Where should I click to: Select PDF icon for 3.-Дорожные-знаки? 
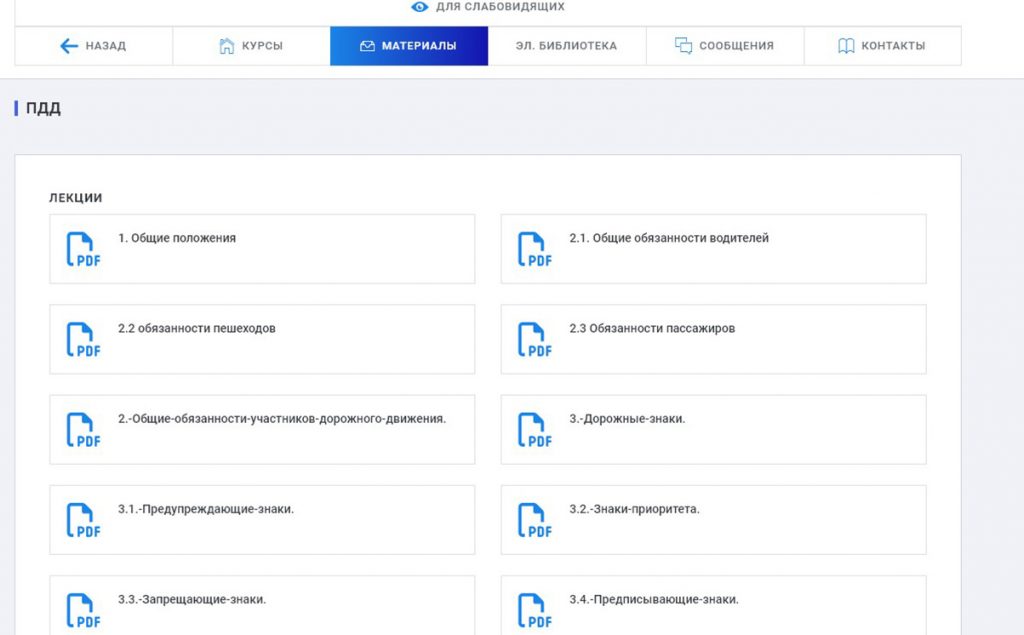pos(534,430)
